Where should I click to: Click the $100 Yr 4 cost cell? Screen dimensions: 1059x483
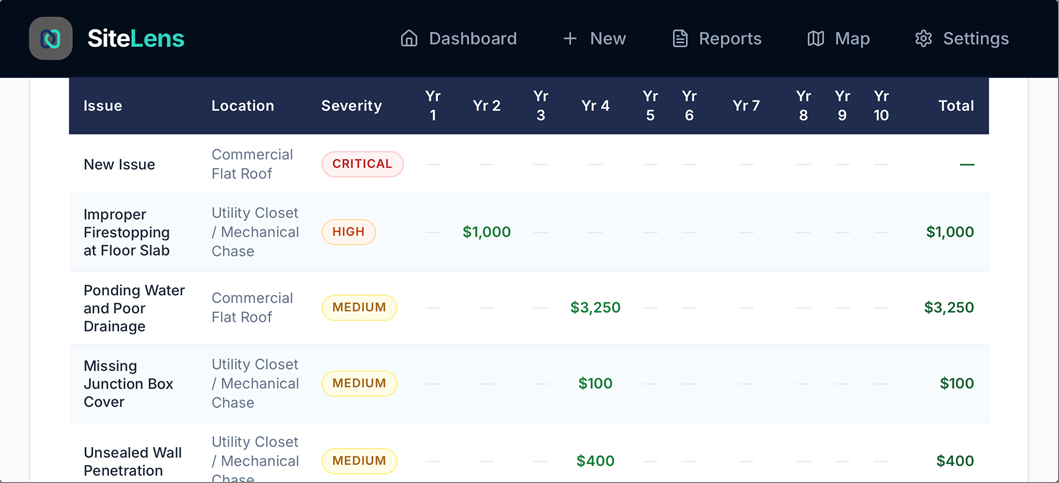pos(595,384)
